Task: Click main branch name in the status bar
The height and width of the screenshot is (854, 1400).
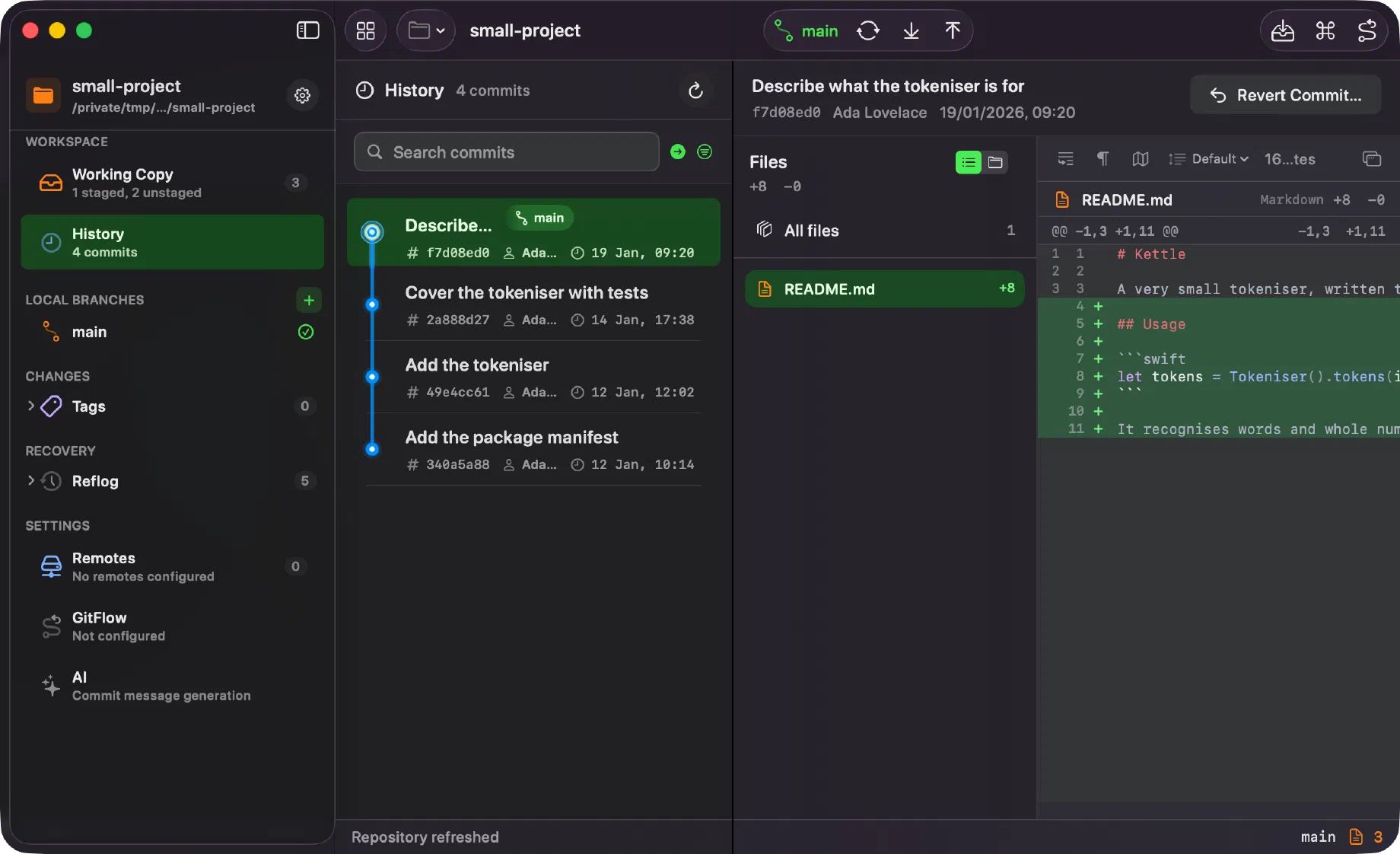Action: 1318,836
